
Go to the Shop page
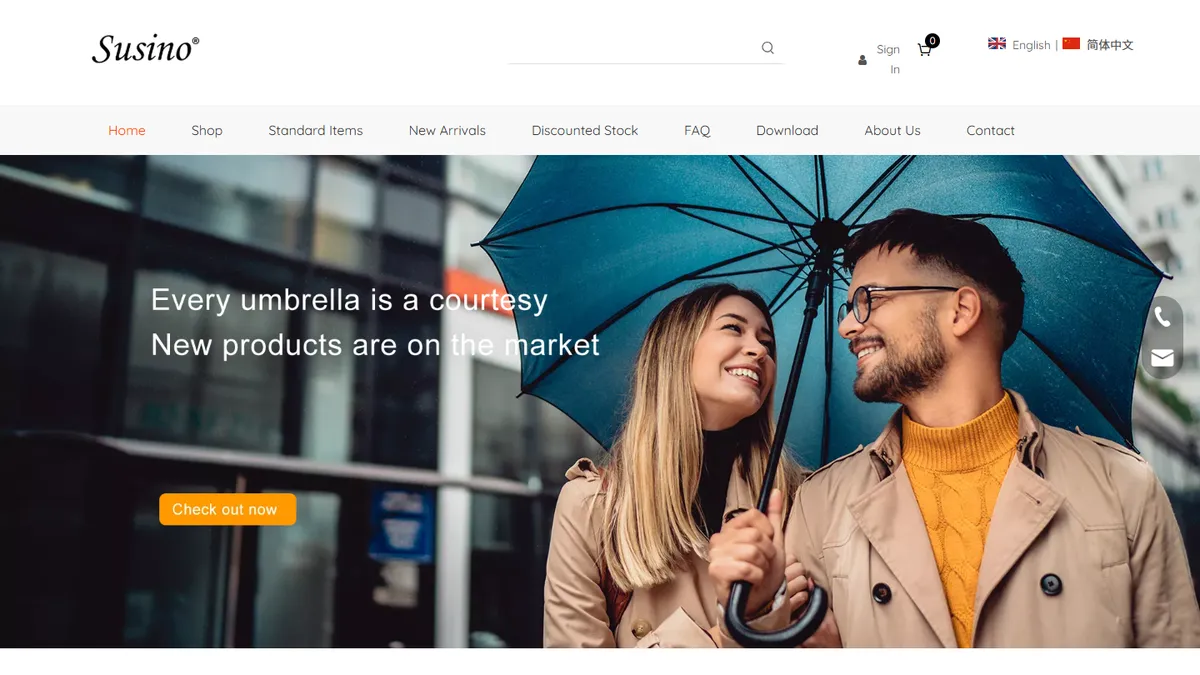[x=207, y=130]
